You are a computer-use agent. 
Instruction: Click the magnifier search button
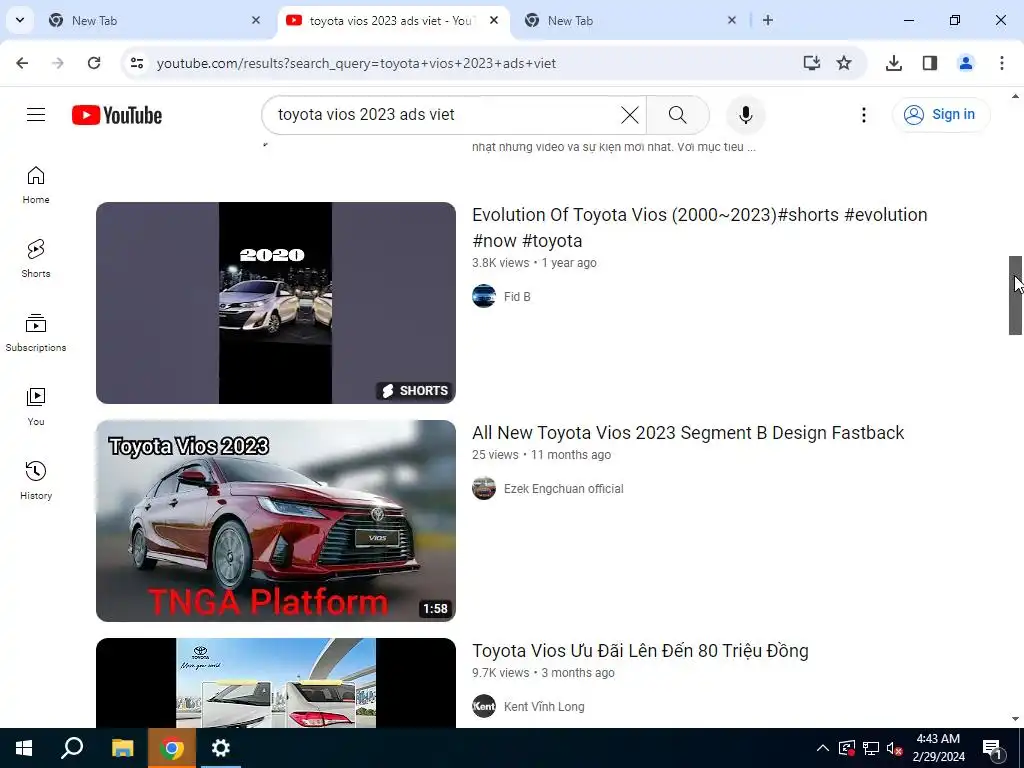[677, 115]
